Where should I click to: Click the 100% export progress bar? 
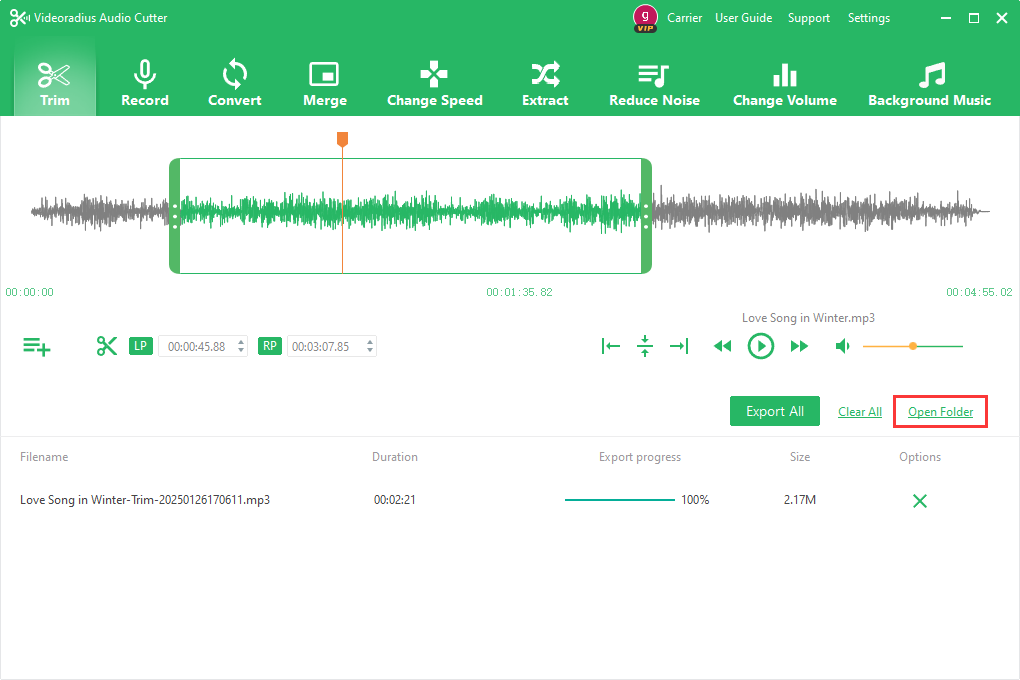tap(620, 500)
